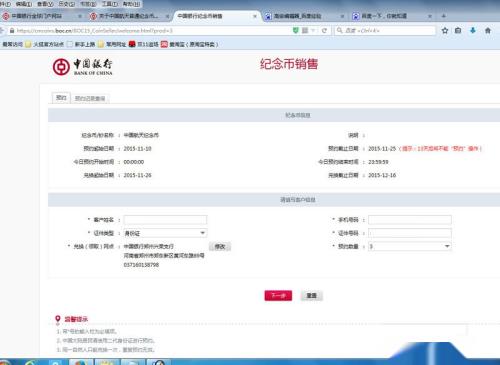
Task: Open the 帮助(H) menu
Action: (131, 4)
